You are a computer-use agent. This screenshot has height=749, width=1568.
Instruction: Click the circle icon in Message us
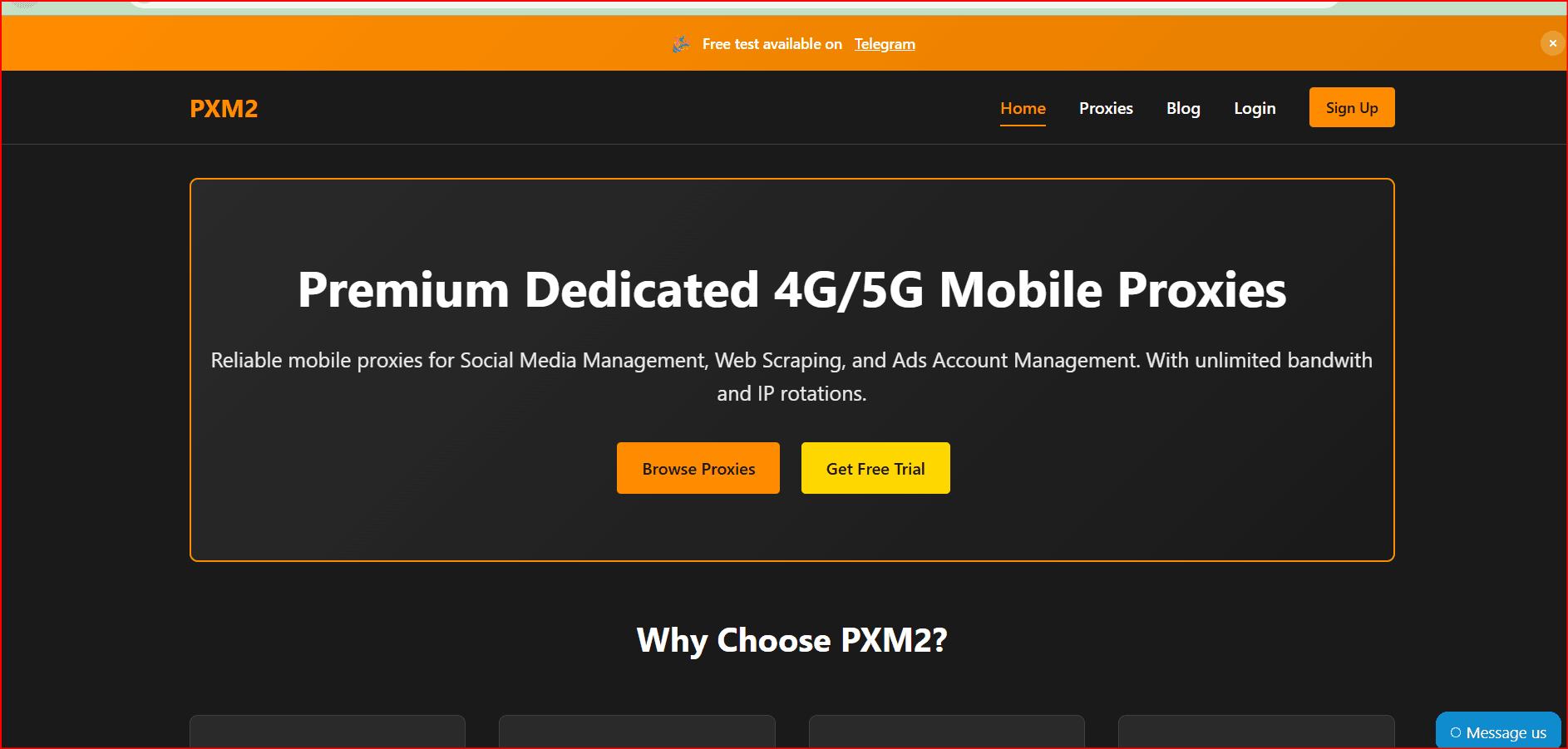point(1456,732)
